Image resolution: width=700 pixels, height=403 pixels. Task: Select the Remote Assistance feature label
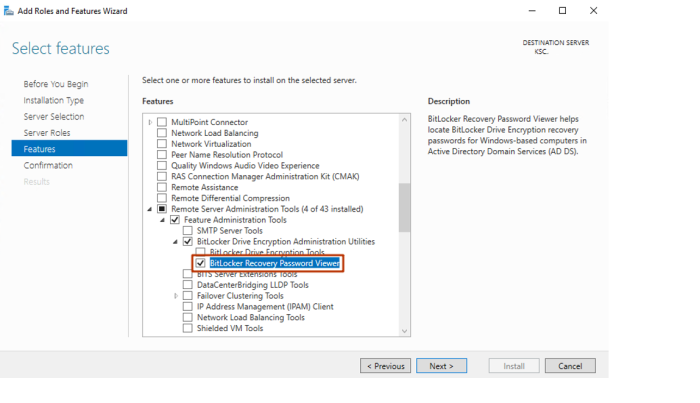pos(205,187)
